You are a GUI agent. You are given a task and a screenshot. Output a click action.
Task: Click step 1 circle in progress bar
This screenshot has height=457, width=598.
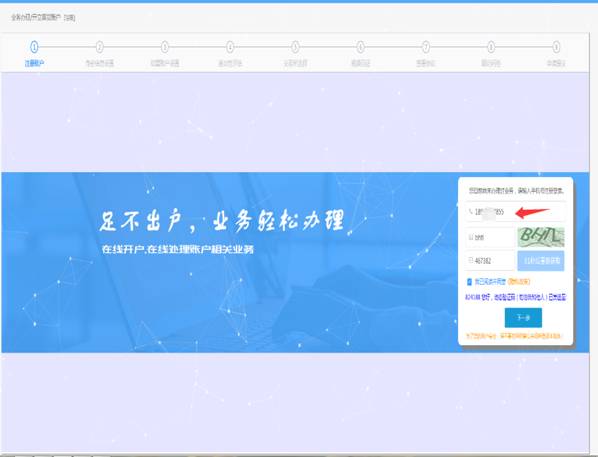[34, 47]
